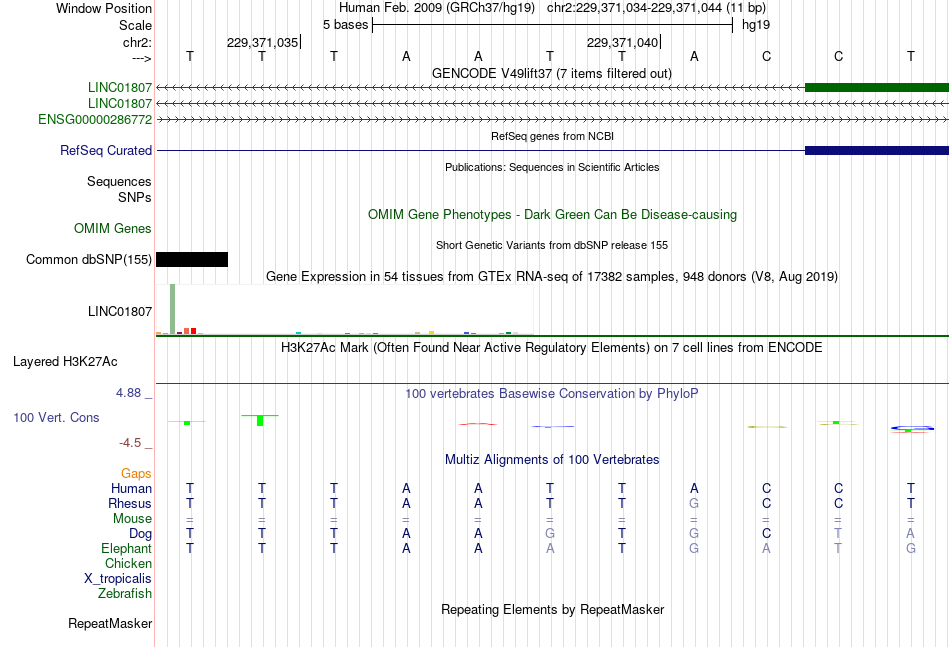This screenshot has width=950, height=647.
Task: Select the Chicken species row label
Action: (x=128, y=563)
